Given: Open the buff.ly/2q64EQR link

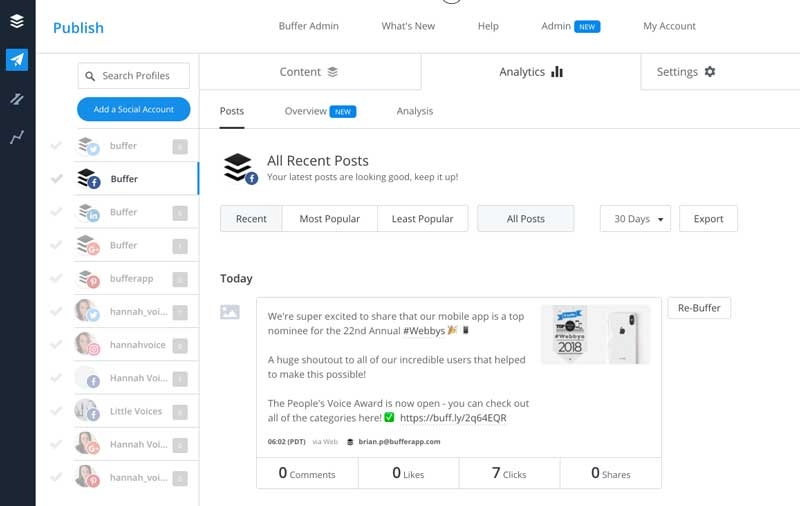Looking at the screenshot, I should (453, 418).
